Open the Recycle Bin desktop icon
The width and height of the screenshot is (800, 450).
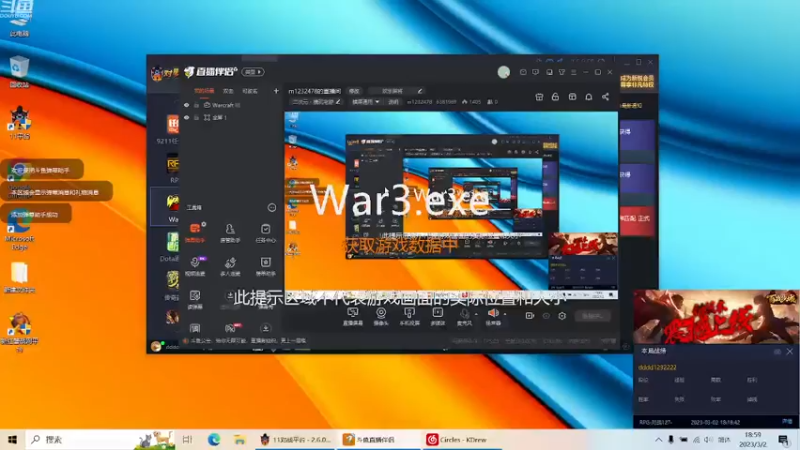tap(19, 72)
